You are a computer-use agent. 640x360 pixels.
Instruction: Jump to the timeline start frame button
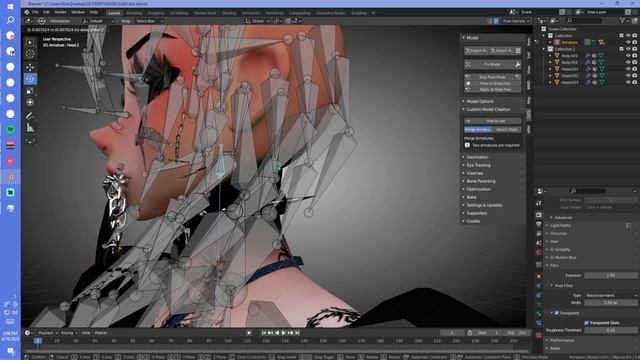pyautogui.click(x=264, y=333)
